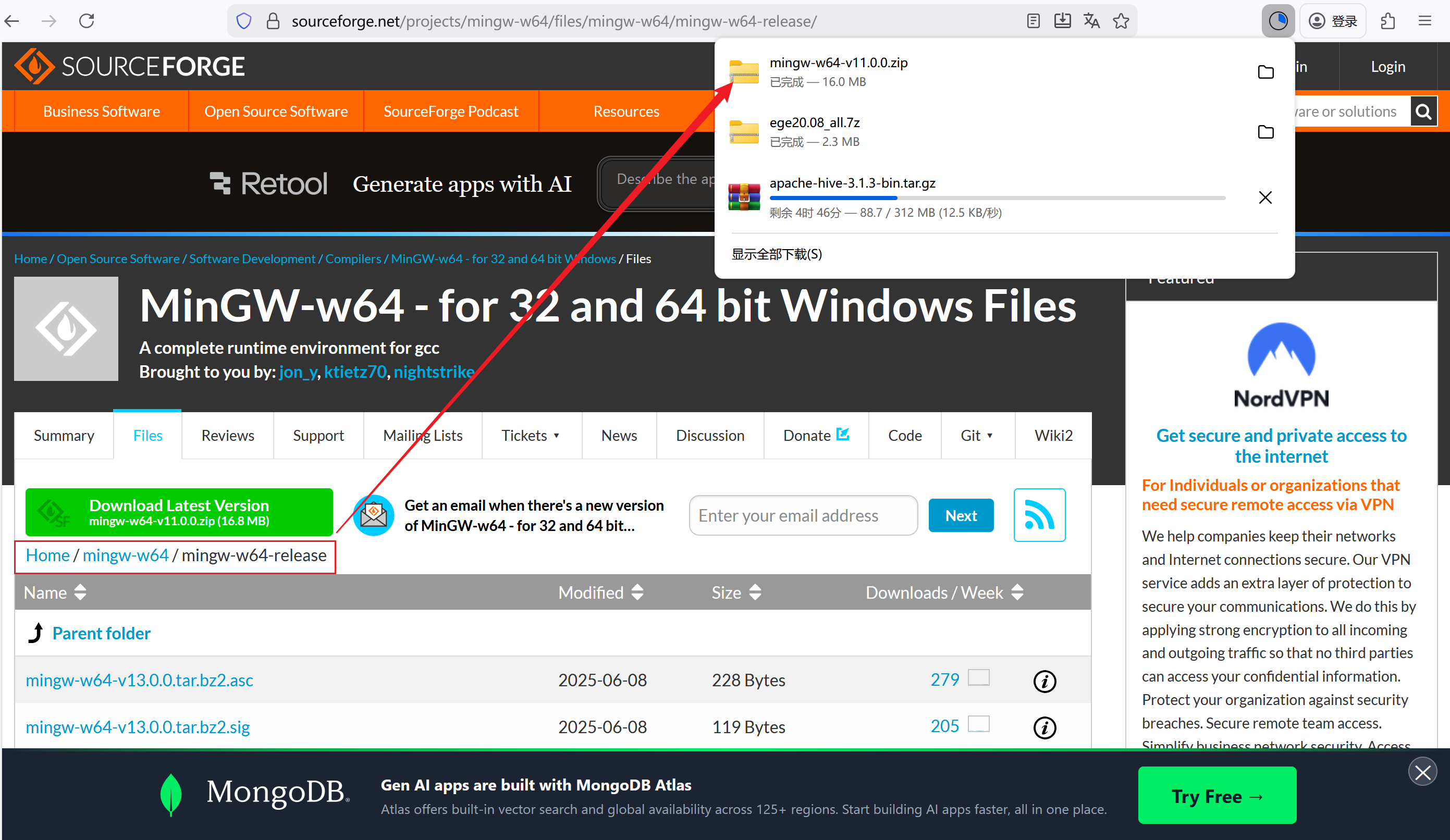Open Resources nav menu
Viewport: 1450px width, 840px height.
[626, 111]
